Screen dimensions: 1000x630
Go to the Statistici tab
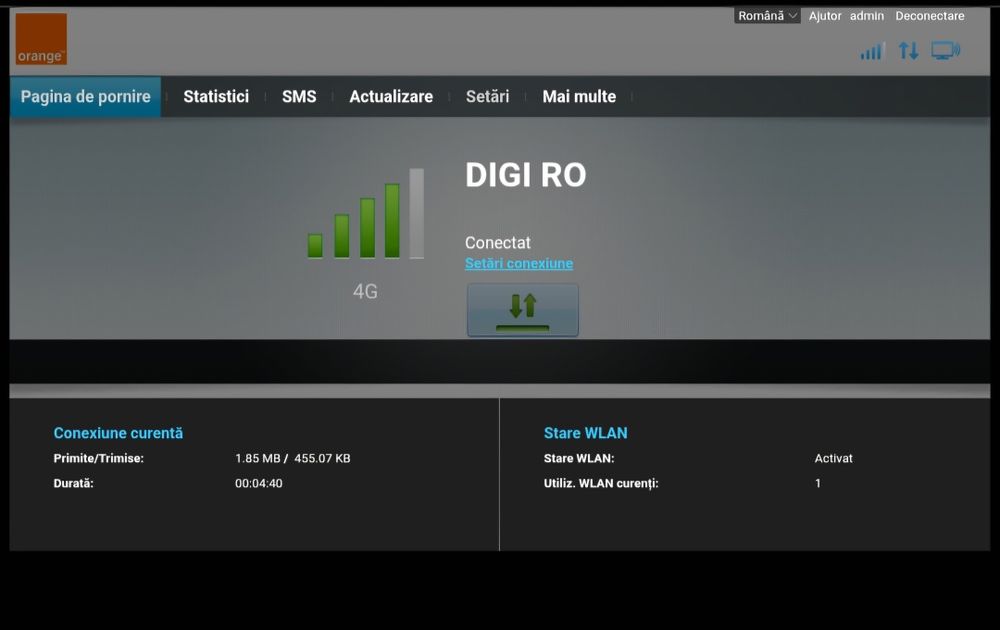pyautogui.click(x=216, y=96)
